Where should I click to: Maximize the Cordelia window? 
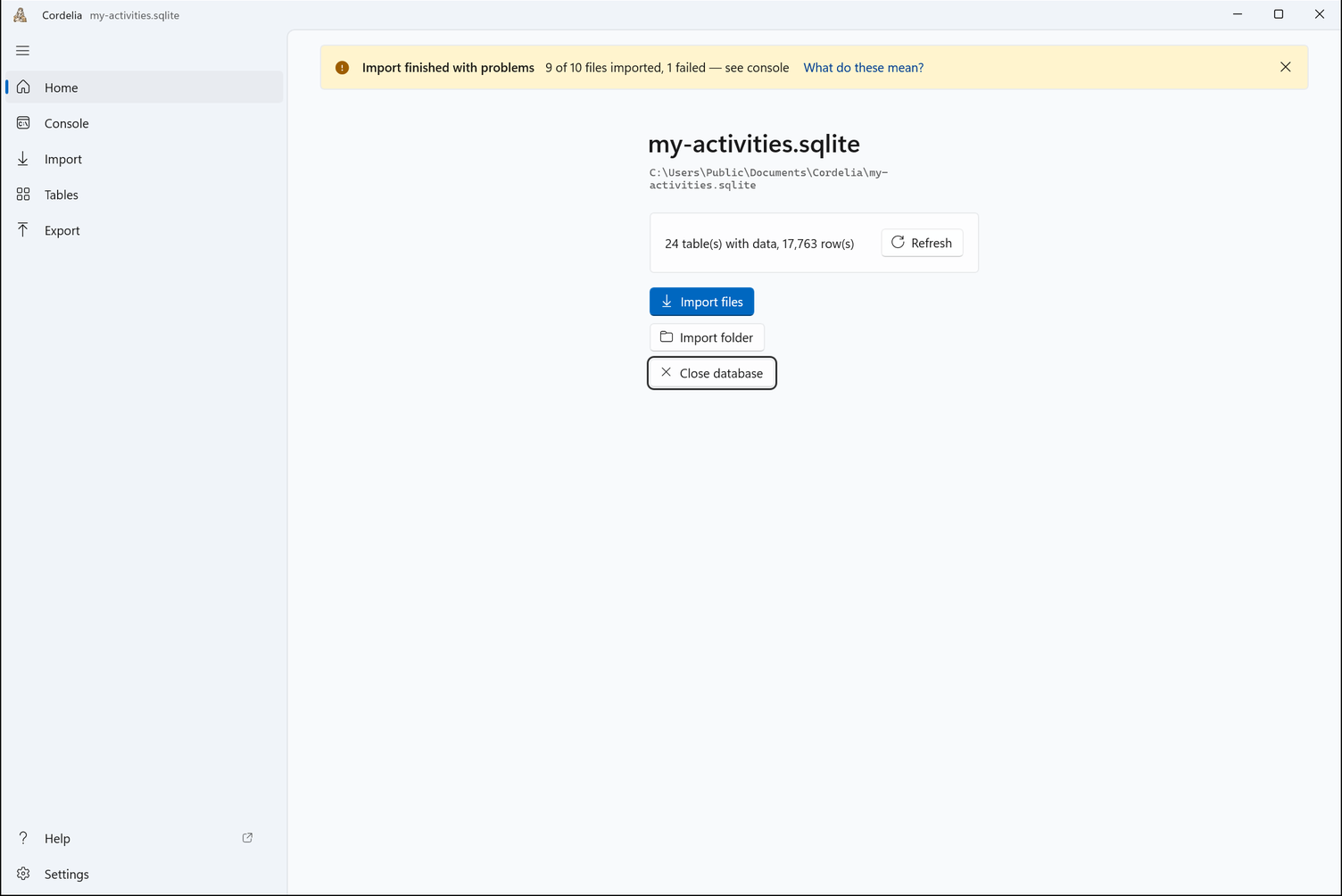click(x=1279, y=14)
